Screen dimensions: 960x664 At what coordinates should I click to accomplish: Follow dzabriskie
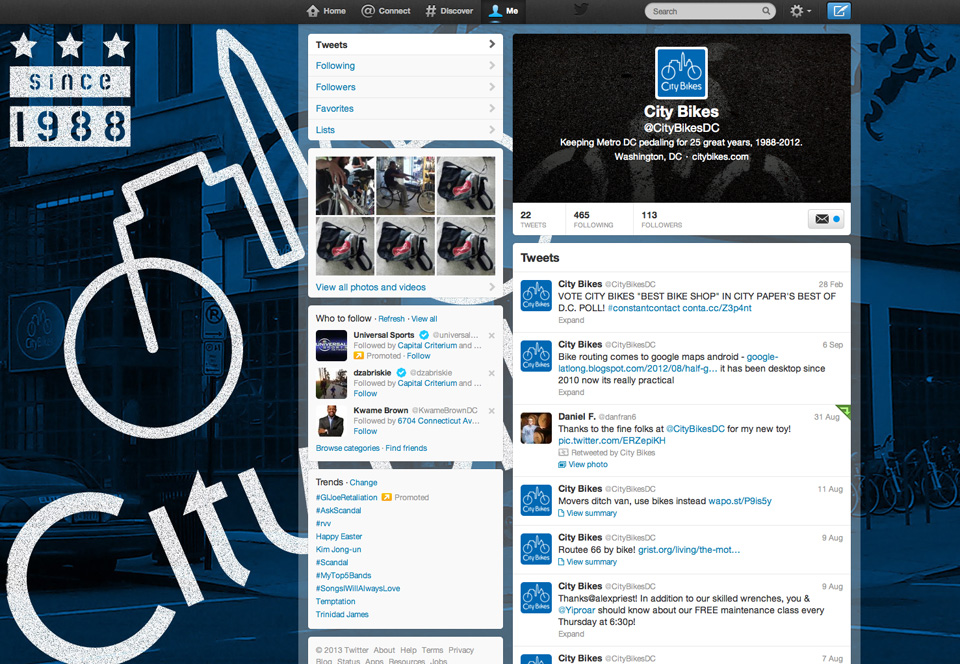(365, 394)
